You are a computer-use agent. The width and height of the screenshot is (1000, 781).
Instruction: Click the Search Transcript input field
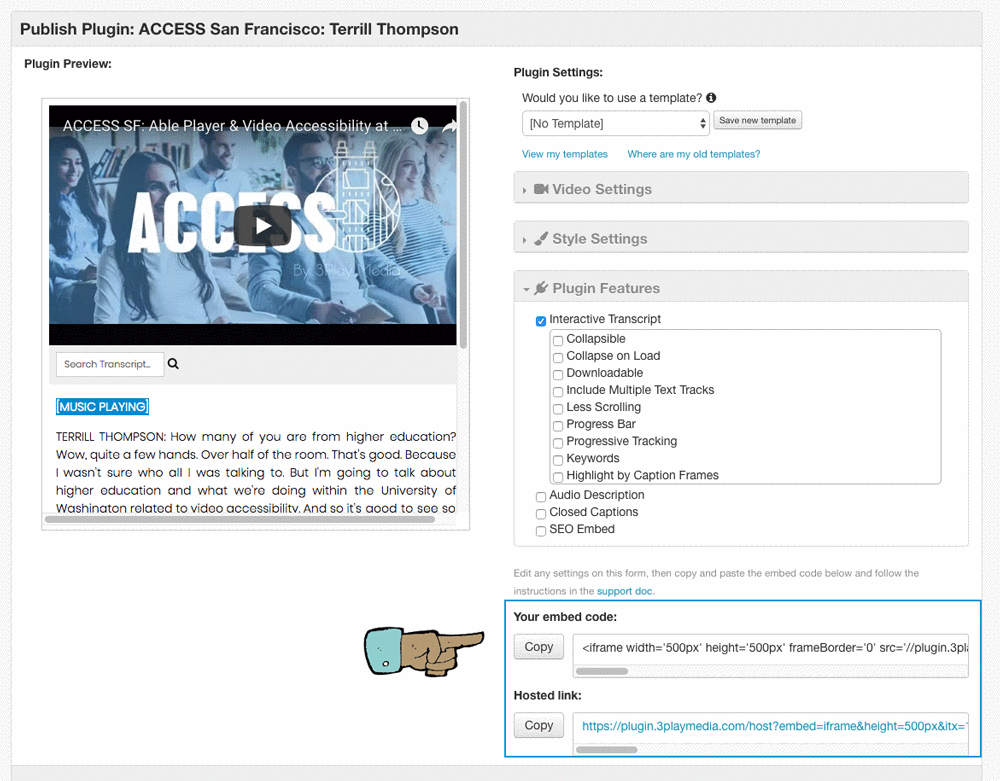pos(110,364)
